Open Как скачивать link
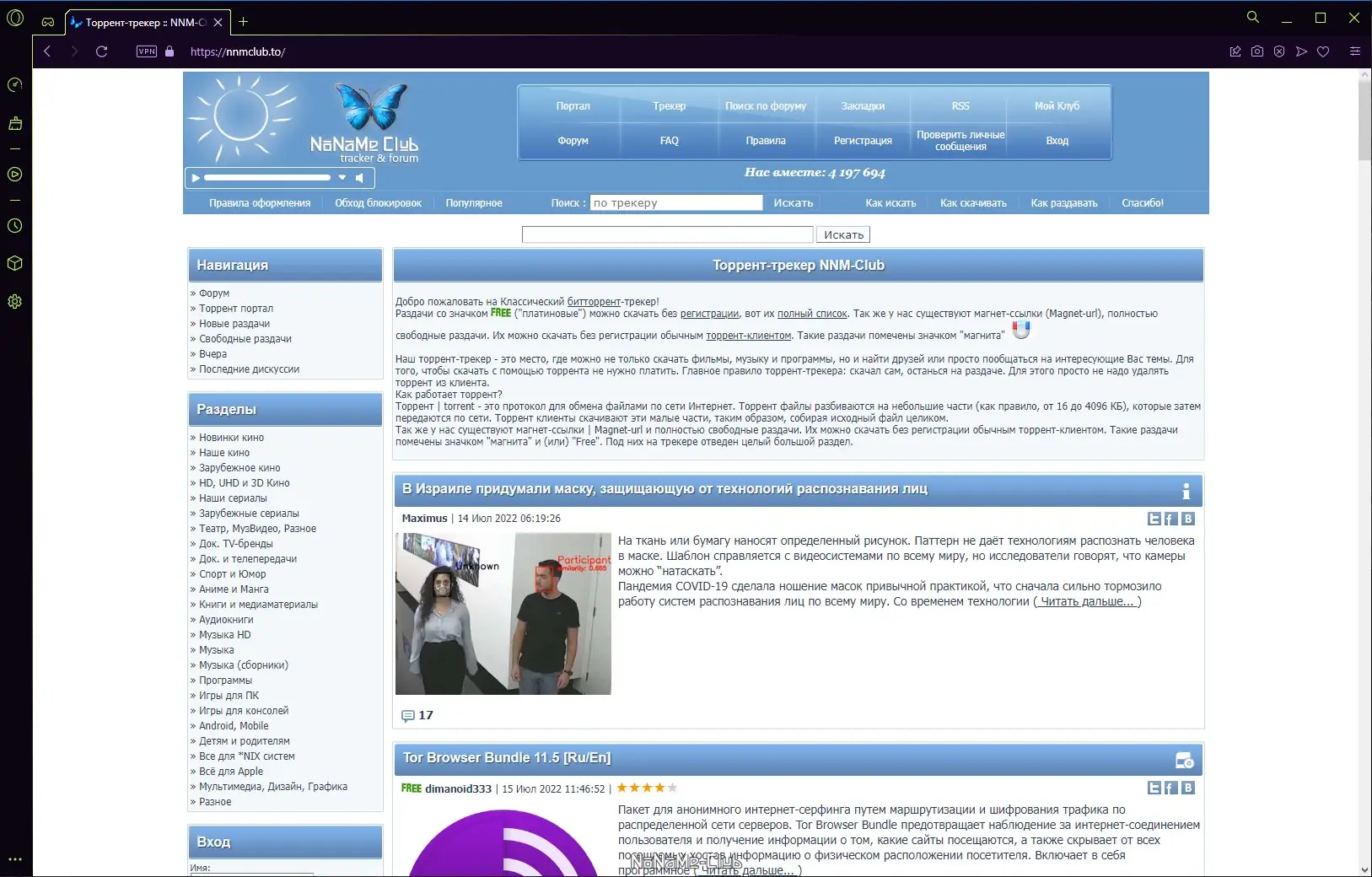This screenshot has width=1372, height=877. (973, 203)
